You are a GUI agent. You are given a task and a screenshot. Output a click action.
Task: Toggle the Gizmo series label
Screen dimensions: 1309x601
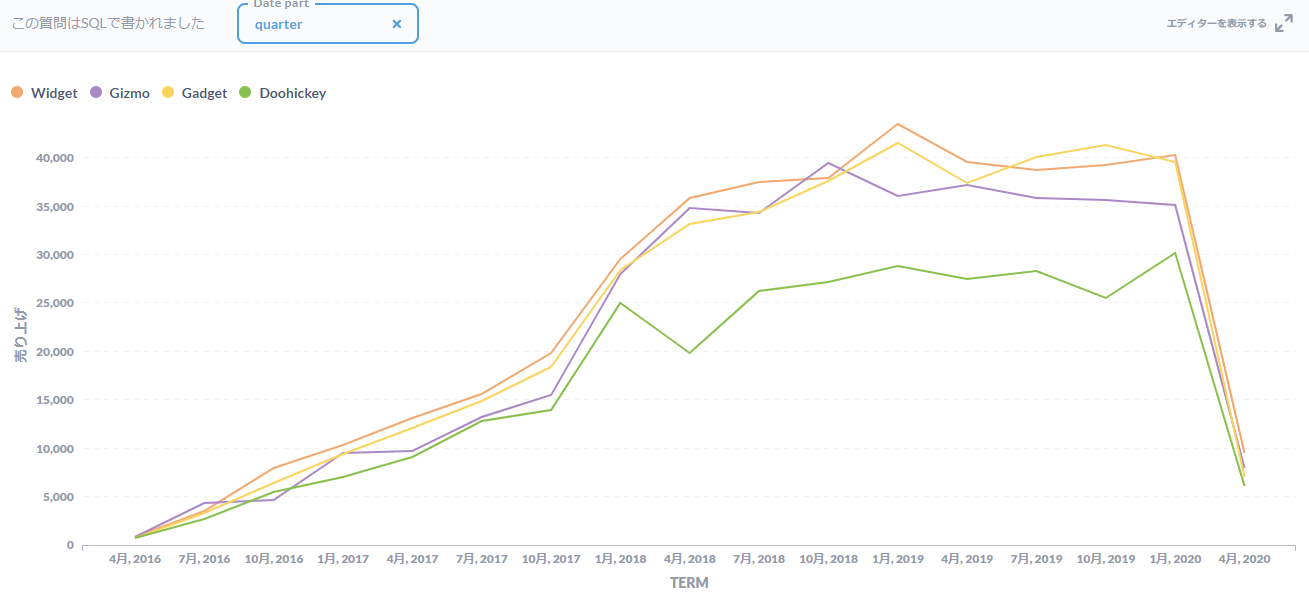point(129,93)
